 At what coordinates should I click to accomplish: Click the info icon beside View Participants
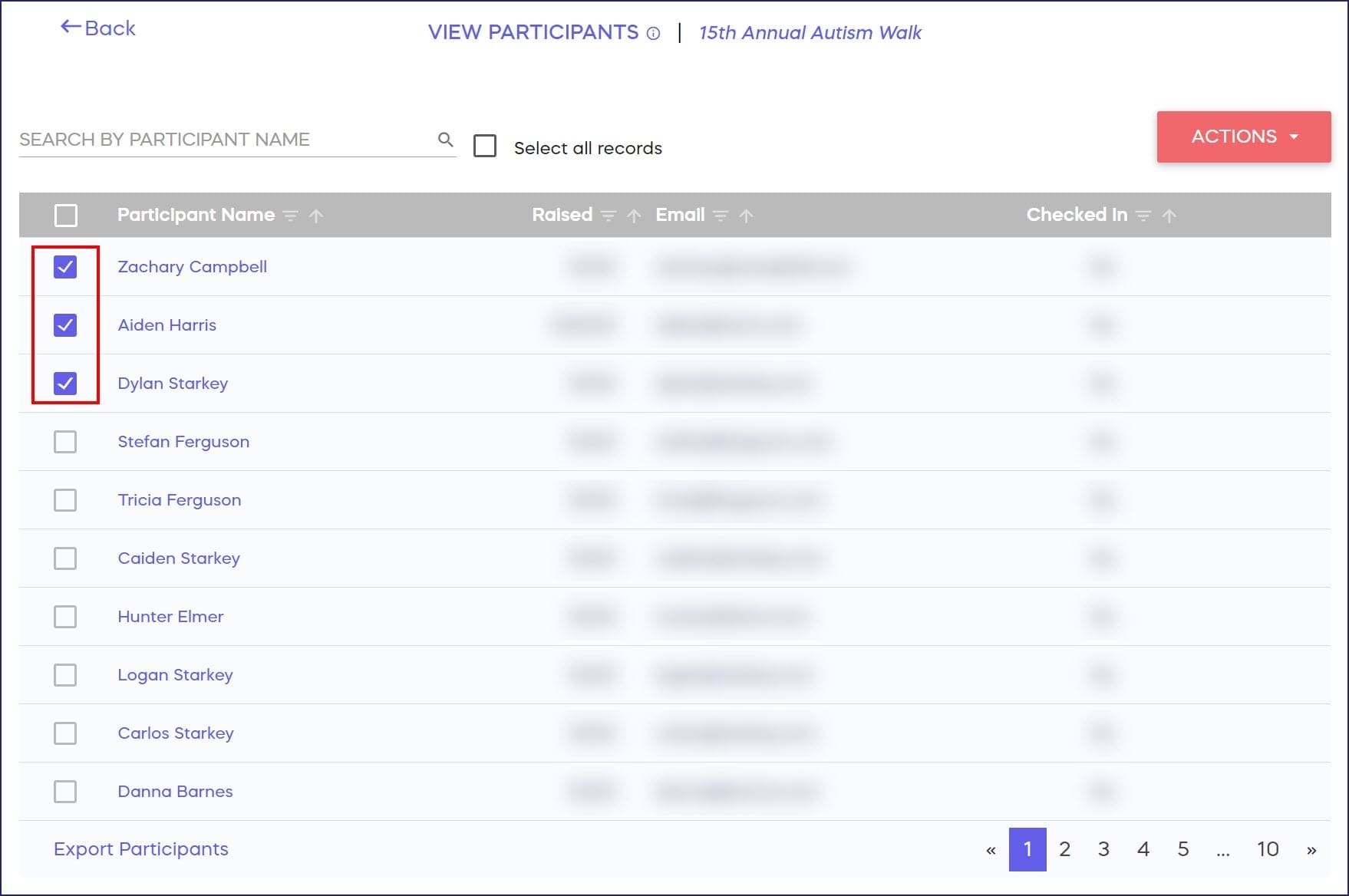[x=653, y=34]
